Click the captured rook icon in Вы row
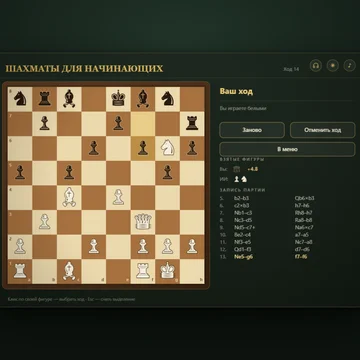 tap(237, 169)
